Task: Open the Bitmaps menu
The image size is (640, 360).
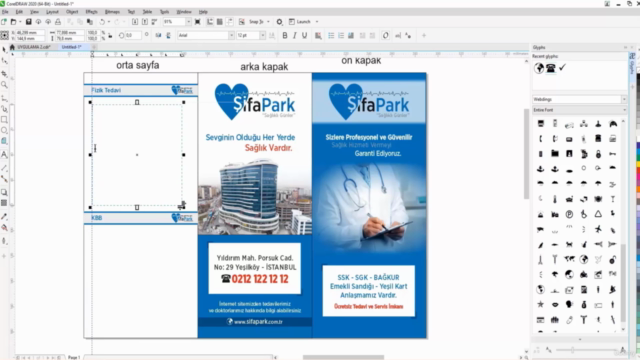Action: pos(112,12)
